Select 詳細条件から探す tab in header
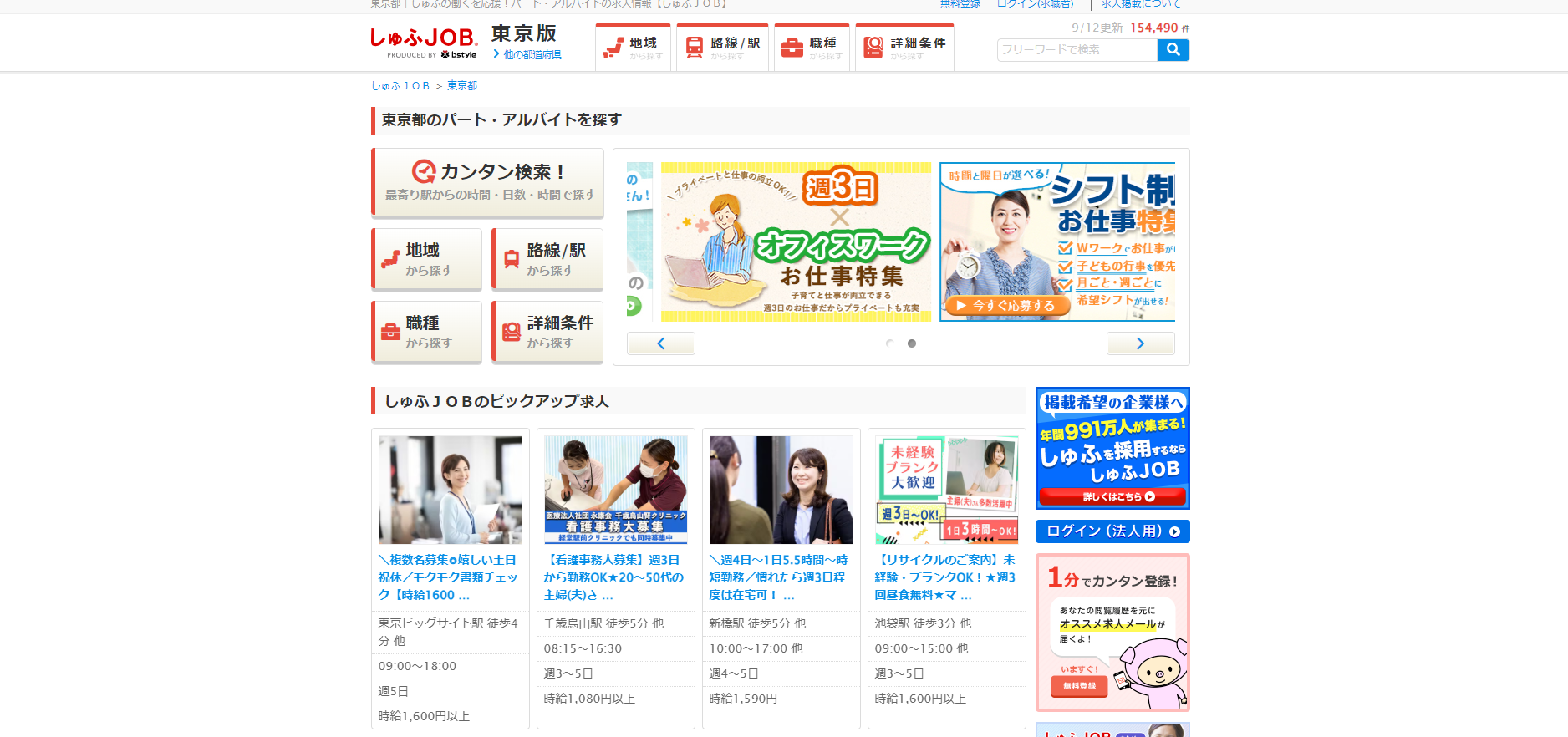Image resolution: width=1568 pixels, height=737 pixels. pos(904,48)
